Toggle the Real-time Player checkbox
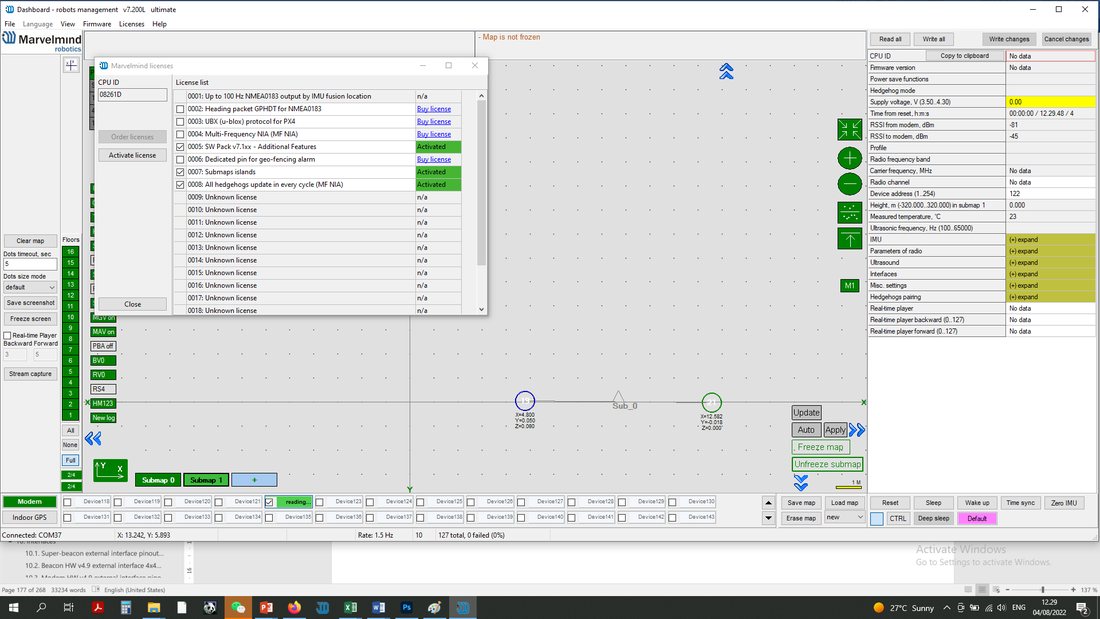This screenshot has height=619, width=1100. (8, 335)
